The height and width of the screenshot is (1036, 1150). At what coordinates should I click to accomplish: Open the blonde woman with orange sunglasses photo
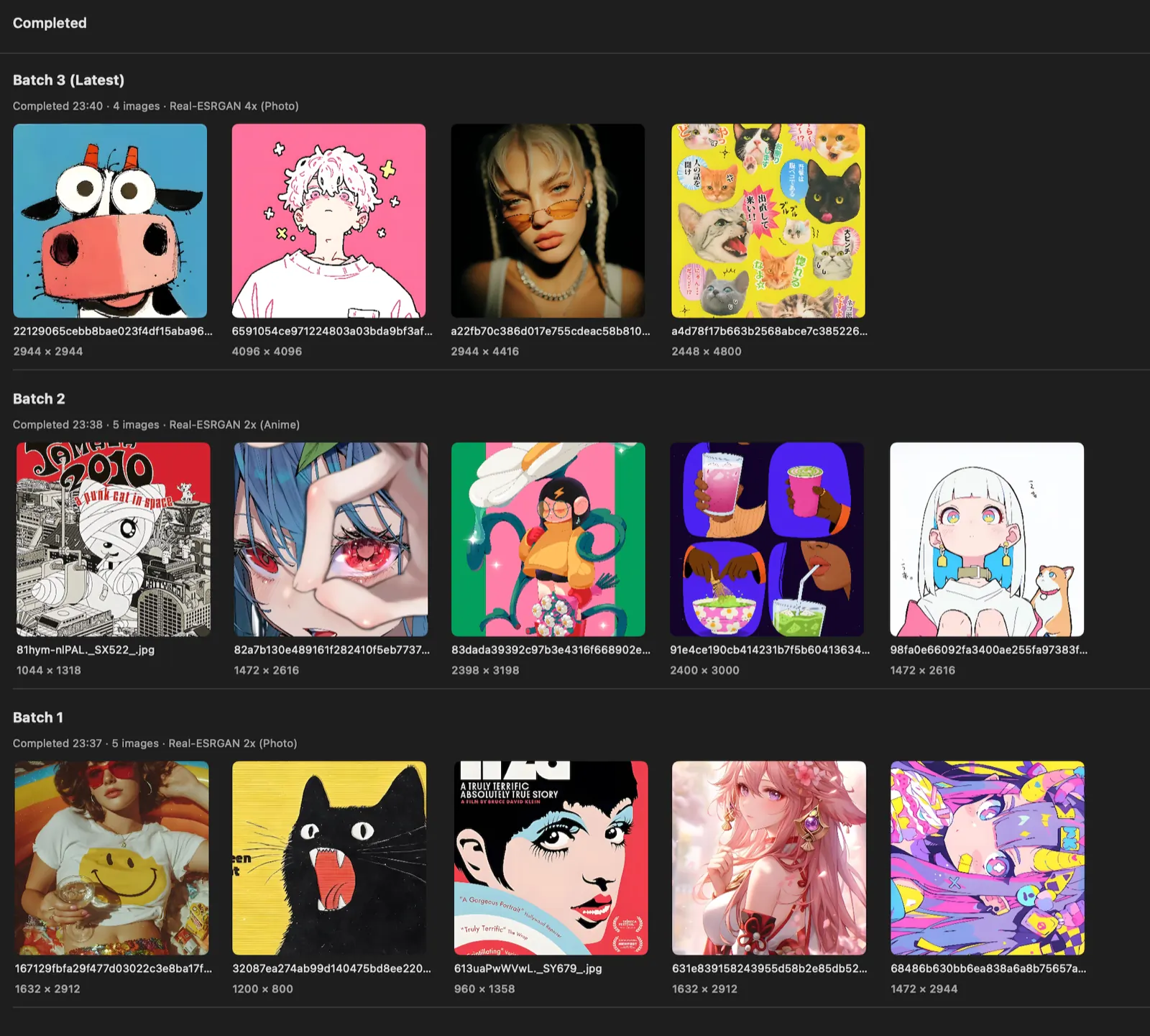coord(548,221)
